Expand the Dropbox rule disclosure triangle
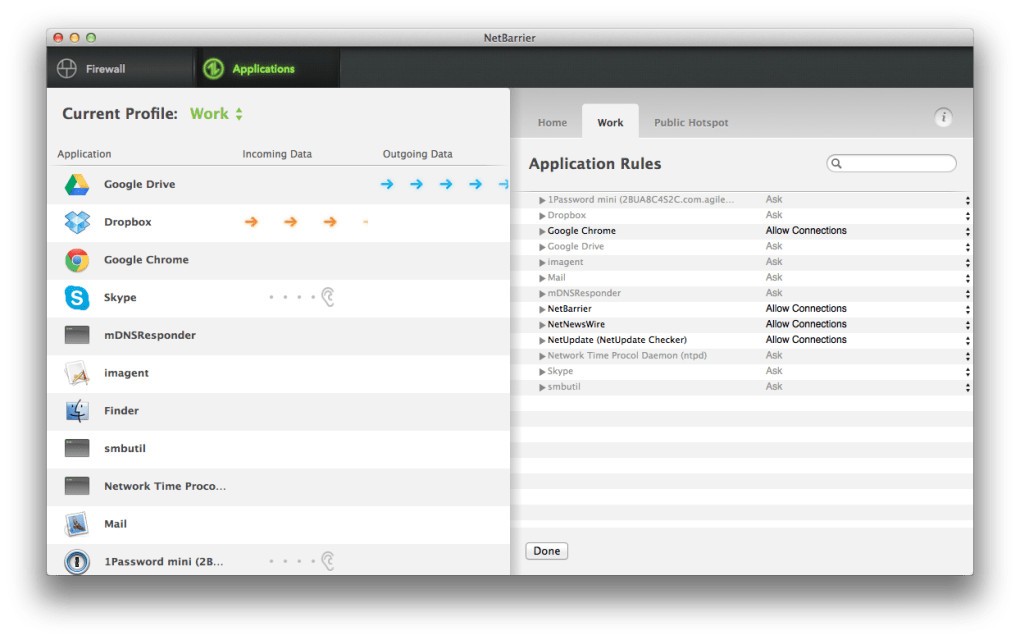 542,216
